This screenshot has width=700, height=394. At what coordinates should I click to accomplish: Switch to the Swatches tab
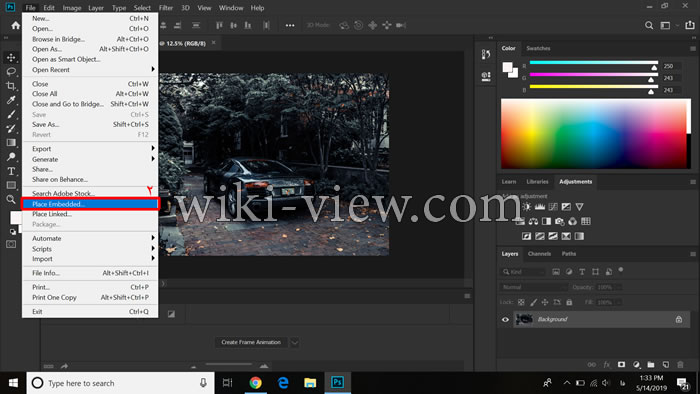(538, 48)
